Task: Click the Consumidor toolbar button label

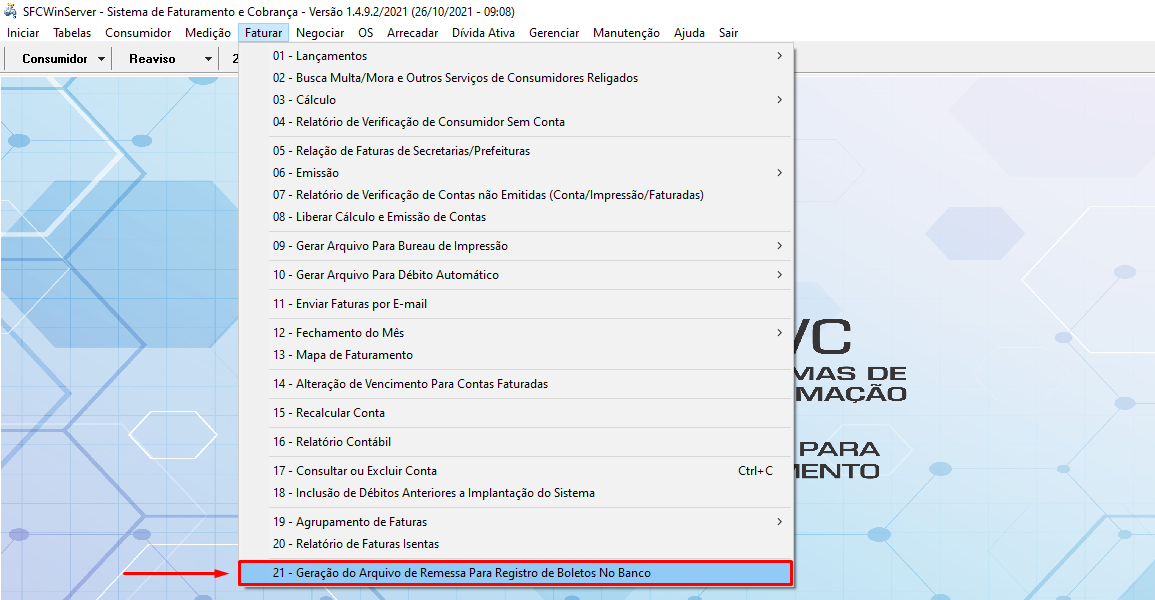Action: click(55, 59)
